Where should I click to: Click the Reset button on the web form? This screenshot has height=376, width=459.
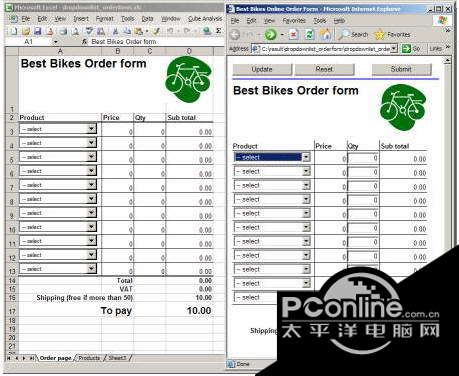click(324, 69)
